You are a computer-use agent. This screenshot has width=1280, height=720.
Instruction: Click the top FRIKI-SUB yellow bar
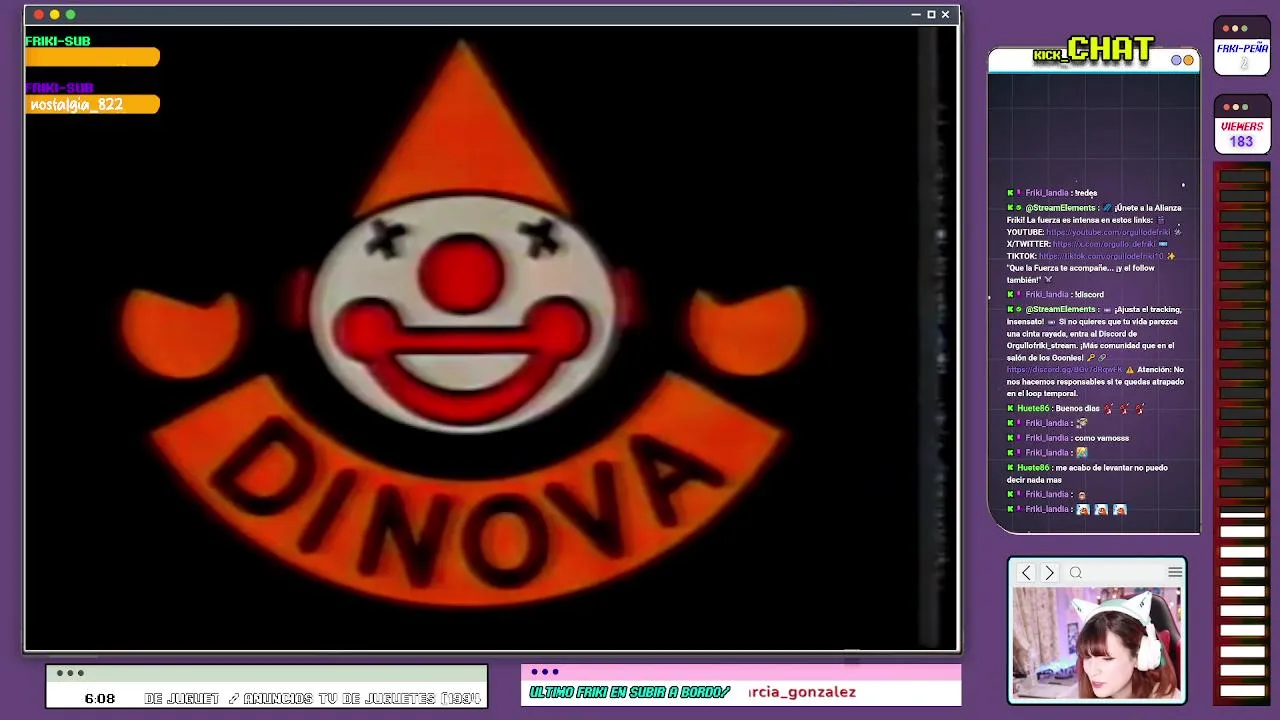92,58
